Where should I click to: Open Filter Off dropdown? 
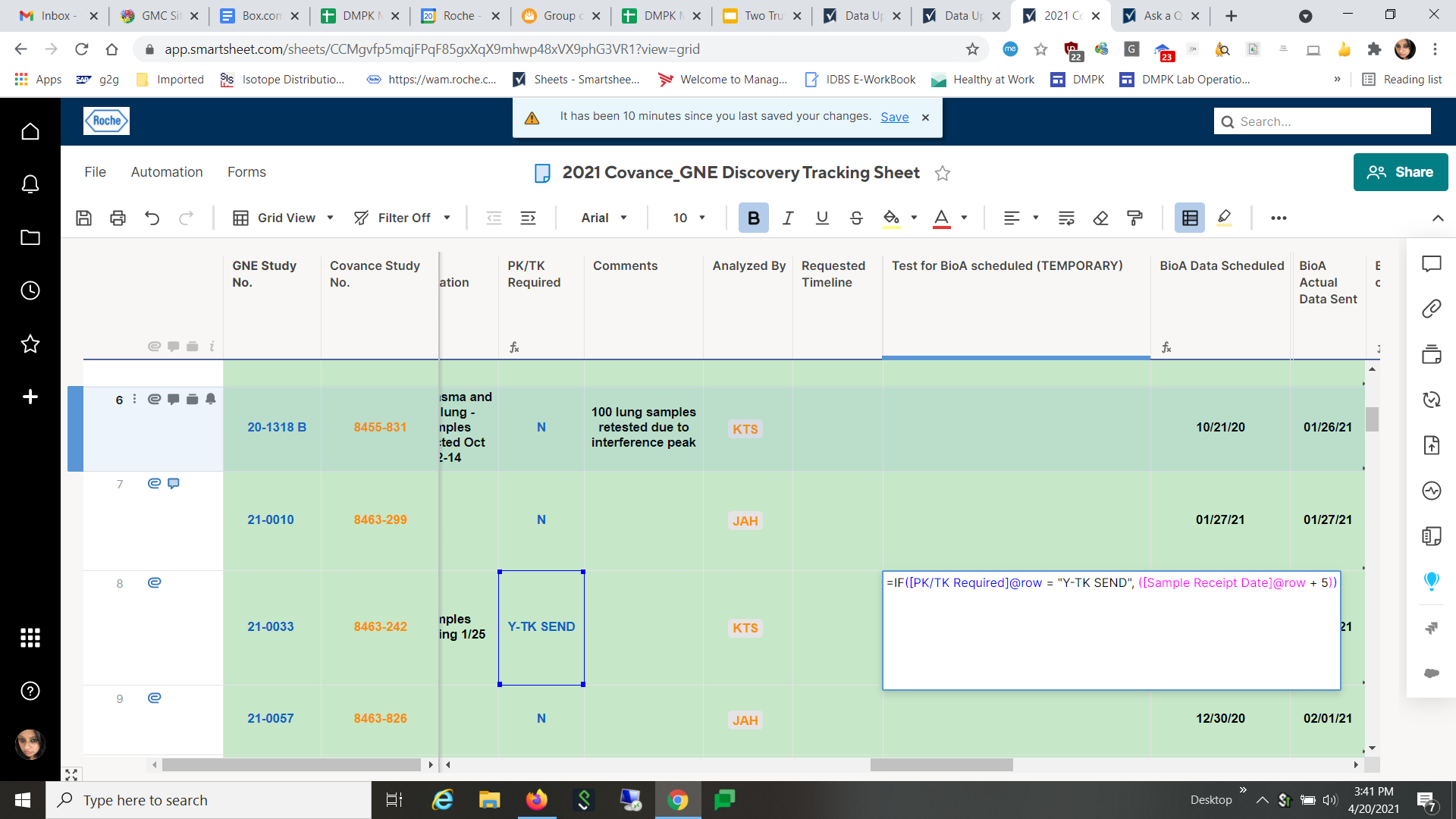(x=403, y=218)
